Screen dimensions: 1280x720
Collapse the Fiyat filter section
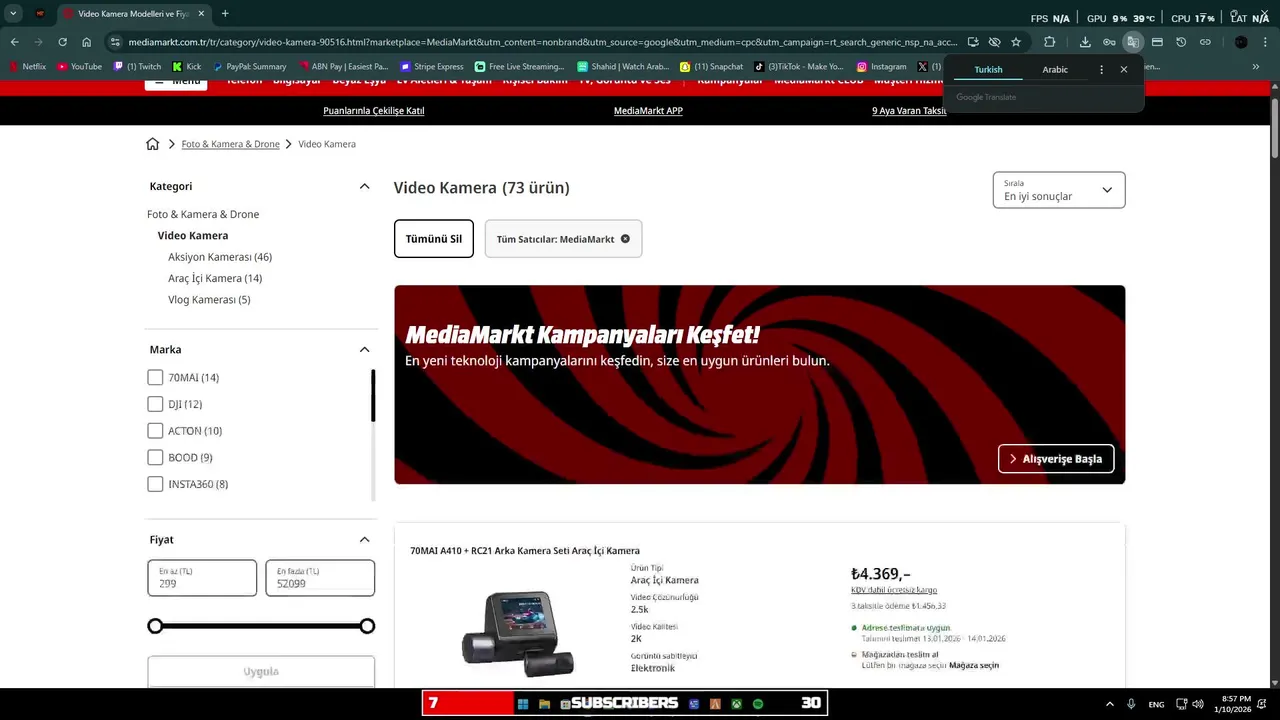click(x=364, y=539)
